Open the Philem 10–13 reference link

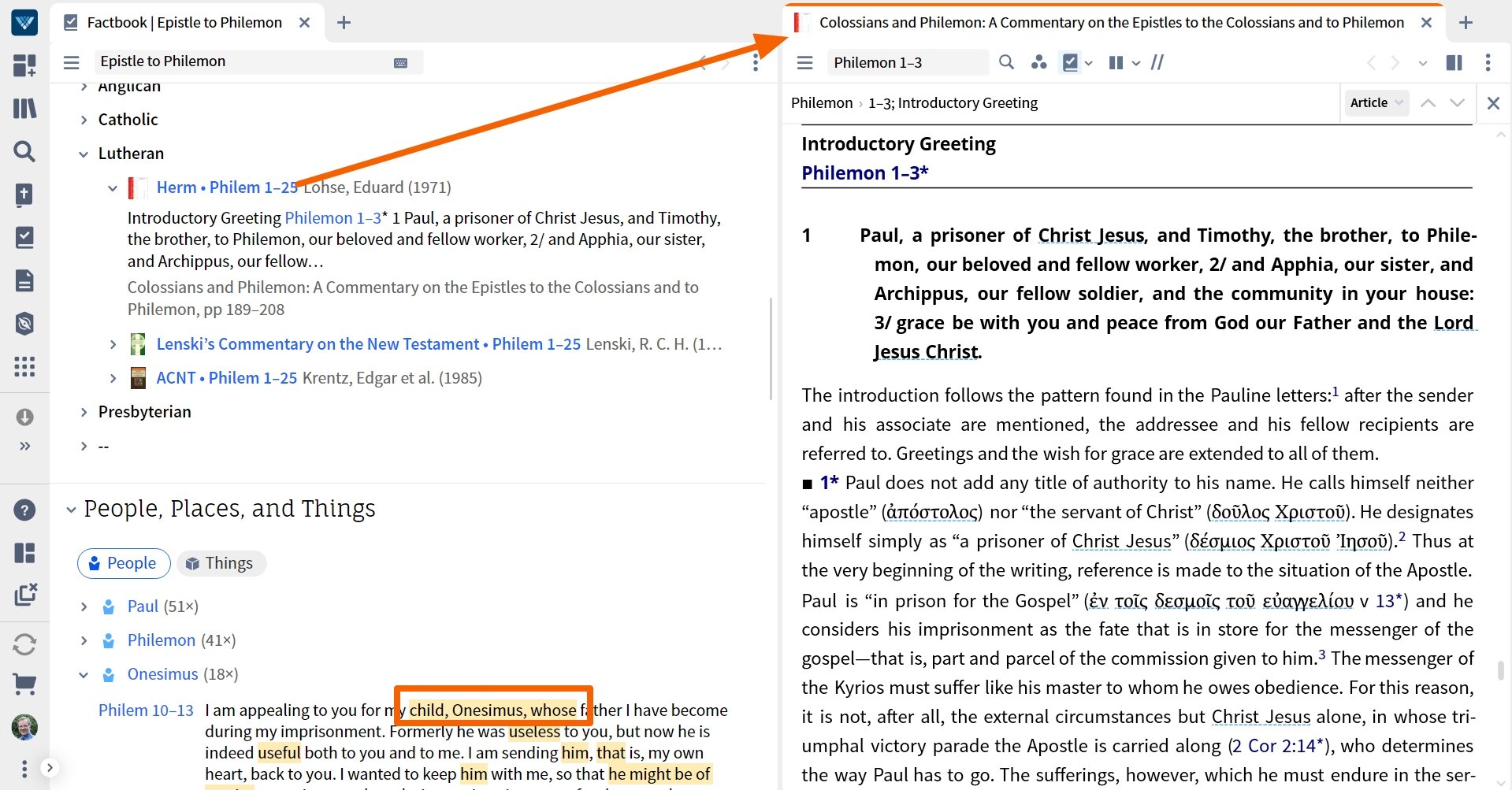[146, 710]
